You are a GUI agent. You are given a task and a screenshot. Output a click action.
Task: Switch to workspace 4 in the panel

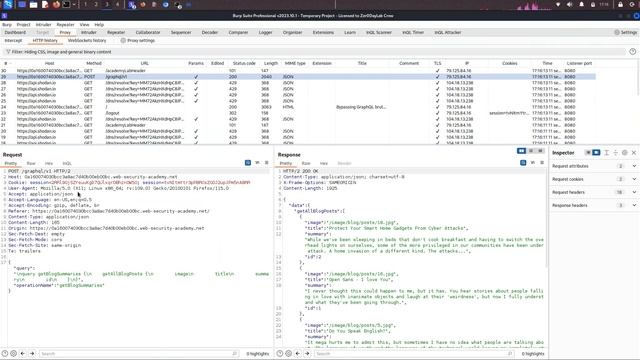117,4
